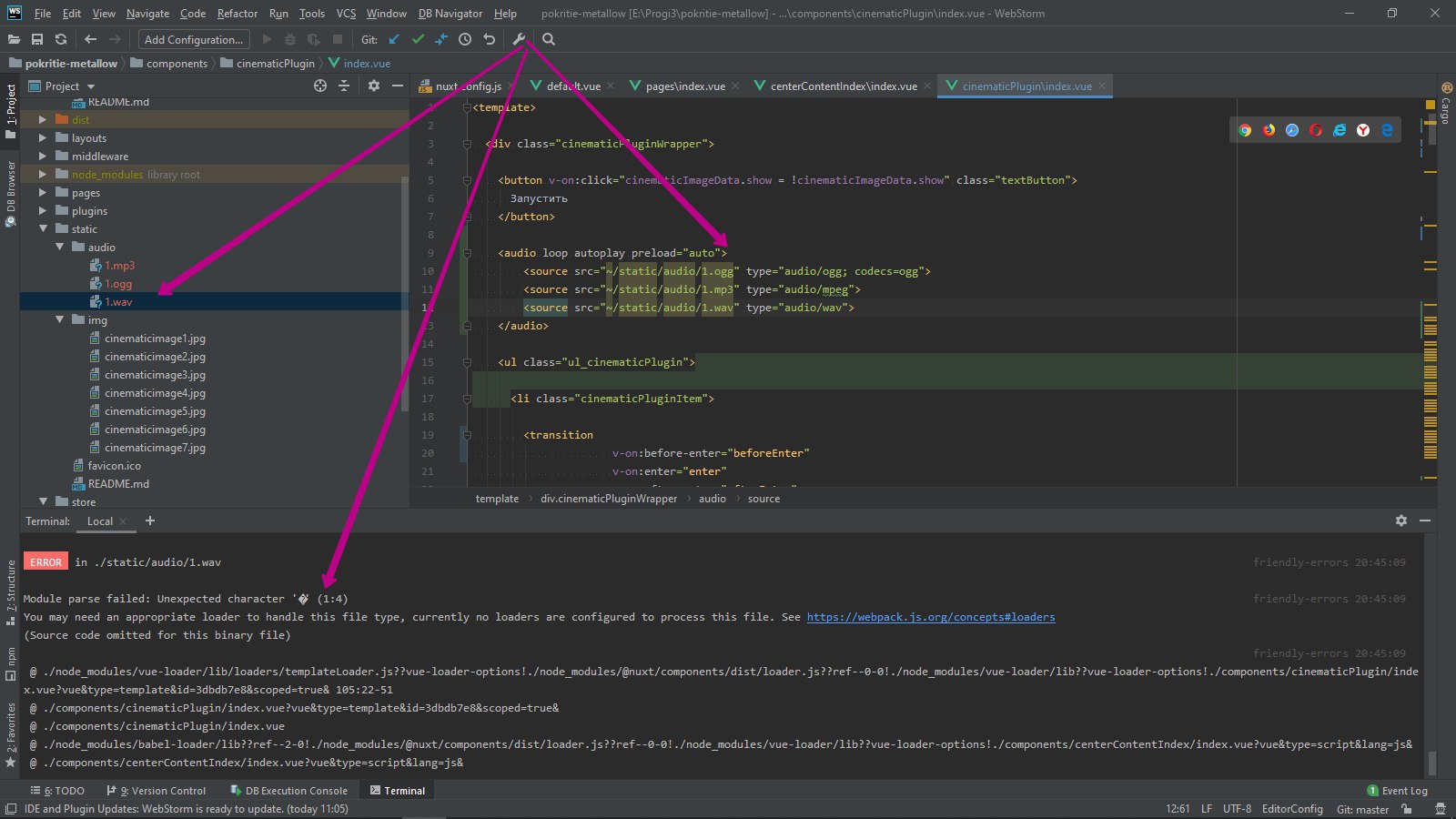This screenshot has width=1456, height=819.
Task: Navigate back arrow in toolbar
Action: [90, 39]
